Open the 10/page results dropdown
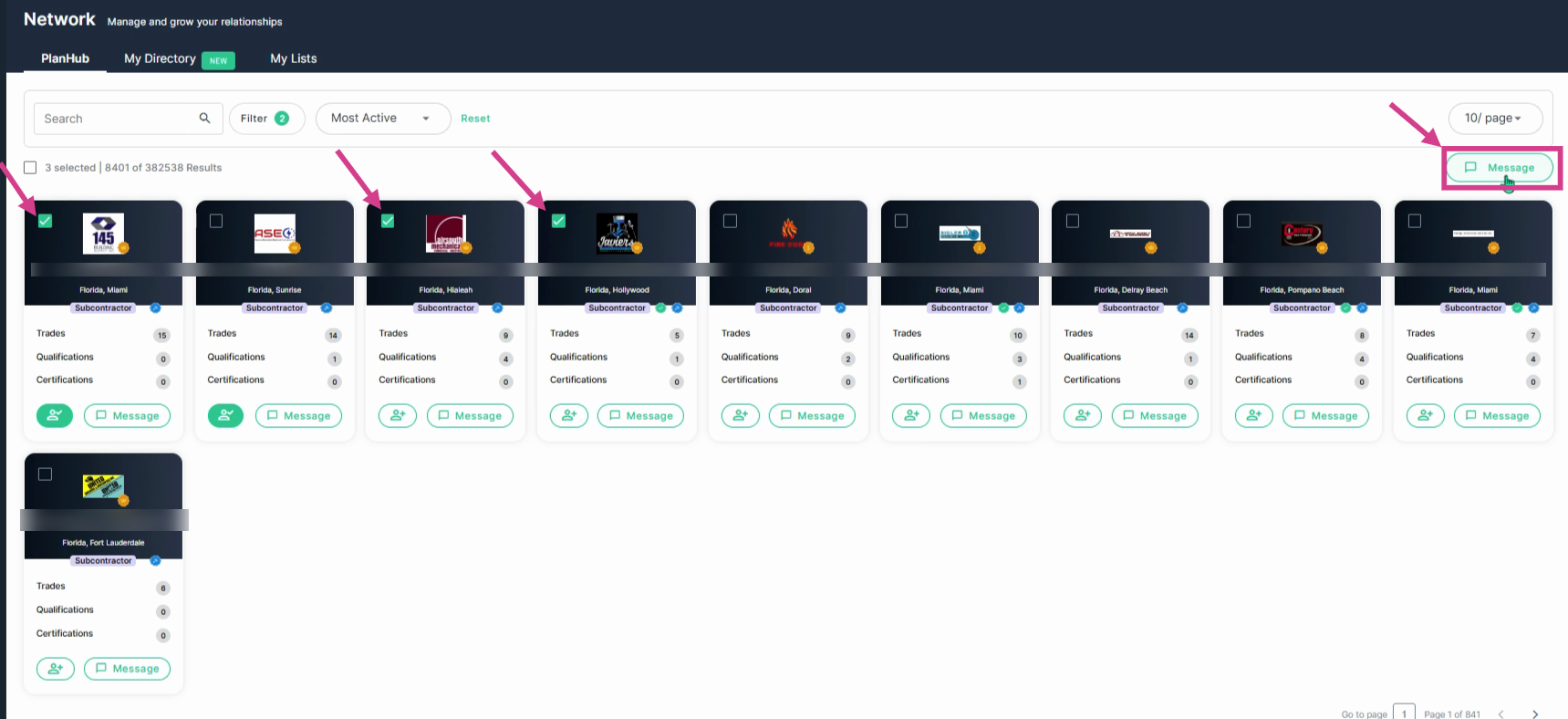1568x719 pixels. (1495, 119)
